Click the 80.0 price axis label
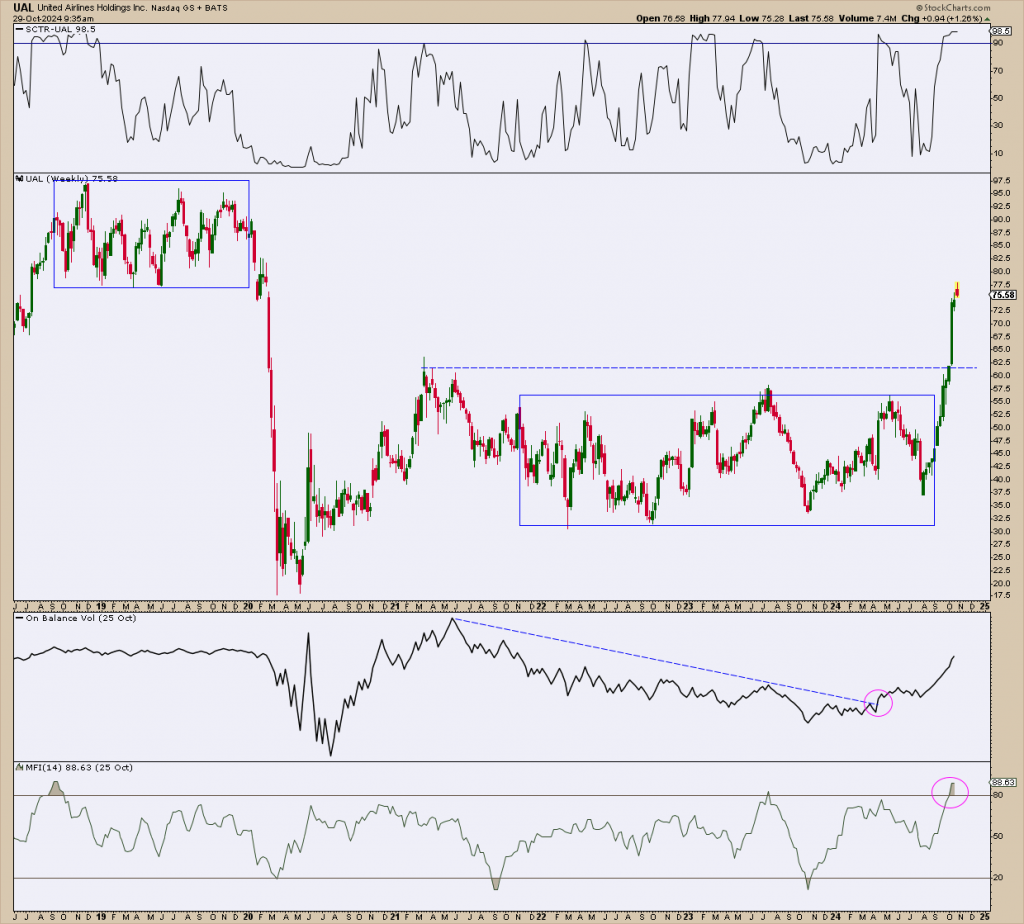This screenshot has width=1024, height=924. pyautogui.click(x=1002, y=272)
